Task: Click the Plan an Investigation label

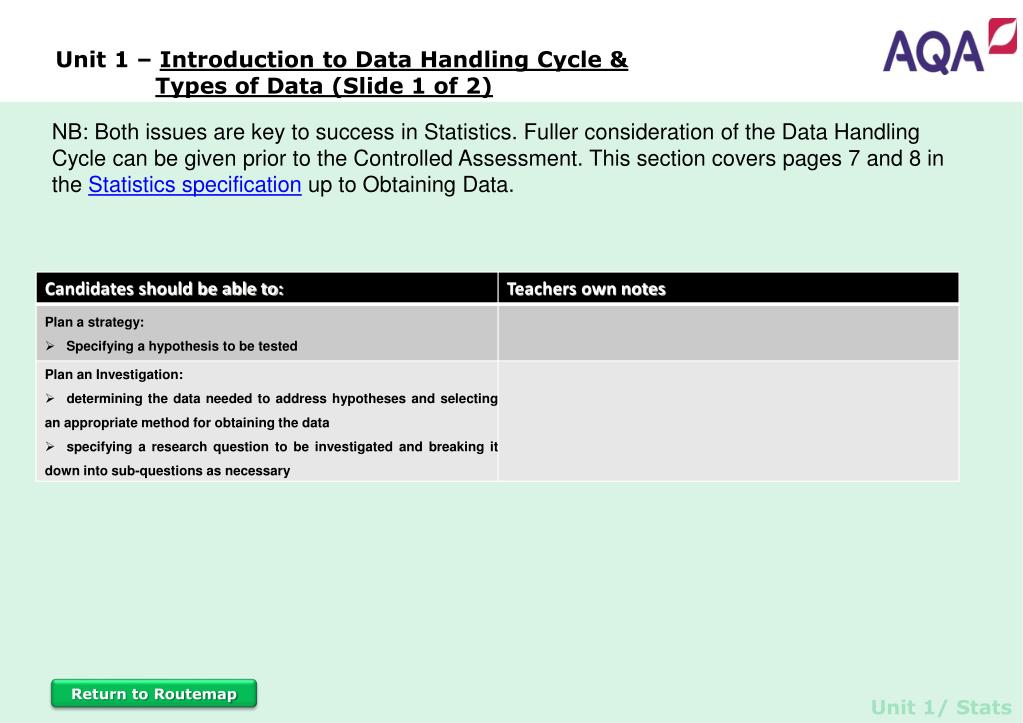Action: coord(114,375)
